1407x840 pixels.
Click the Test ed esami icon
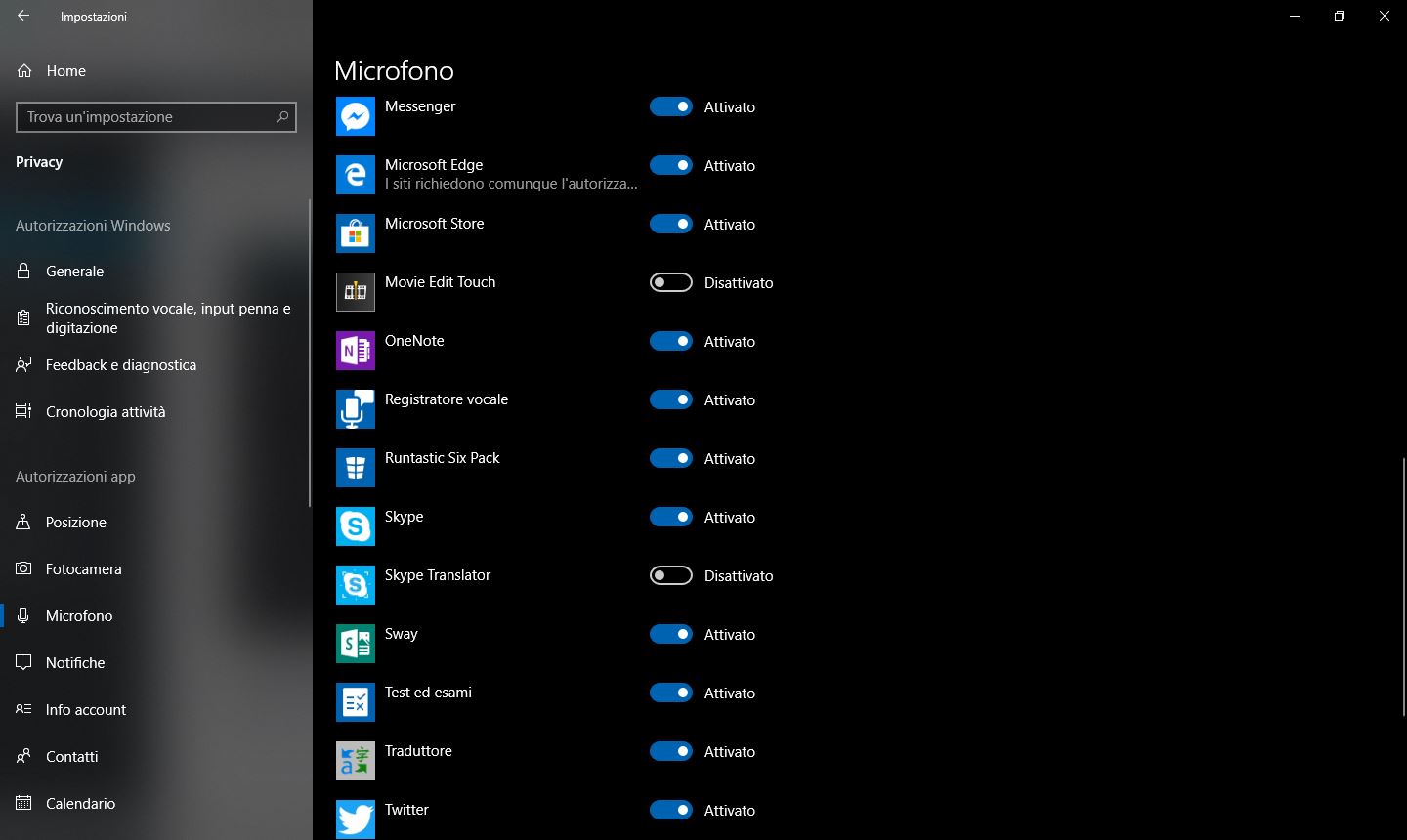(x=356, y=702)
